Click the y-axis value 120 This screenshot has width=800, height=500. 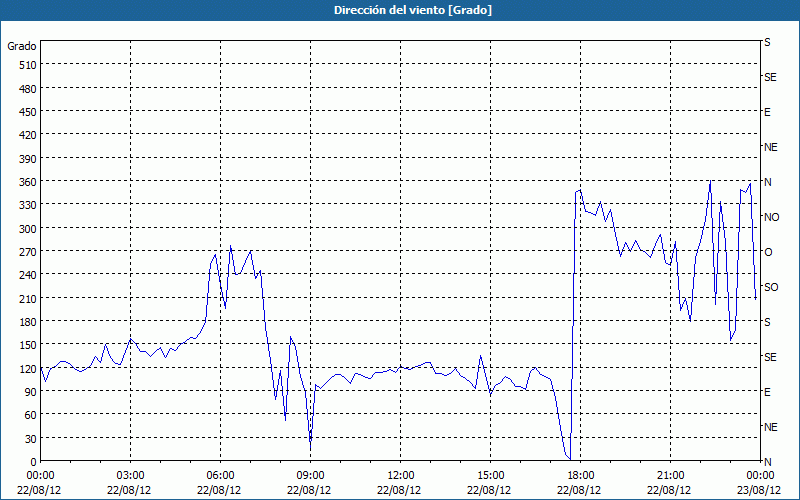28,369
